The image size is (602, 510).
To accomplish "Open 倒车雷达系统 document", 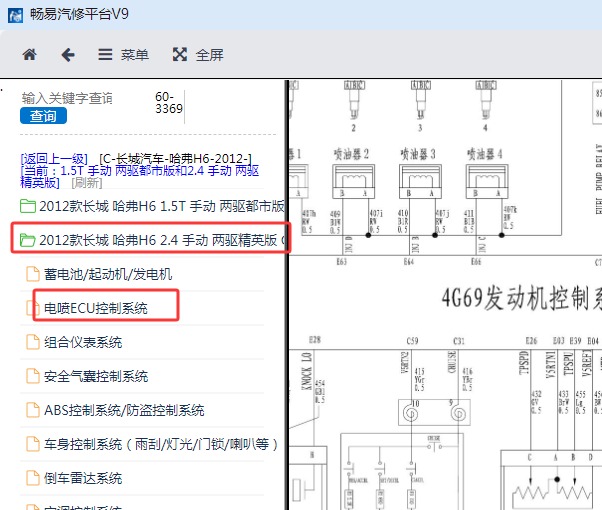I will pos(83,478).
